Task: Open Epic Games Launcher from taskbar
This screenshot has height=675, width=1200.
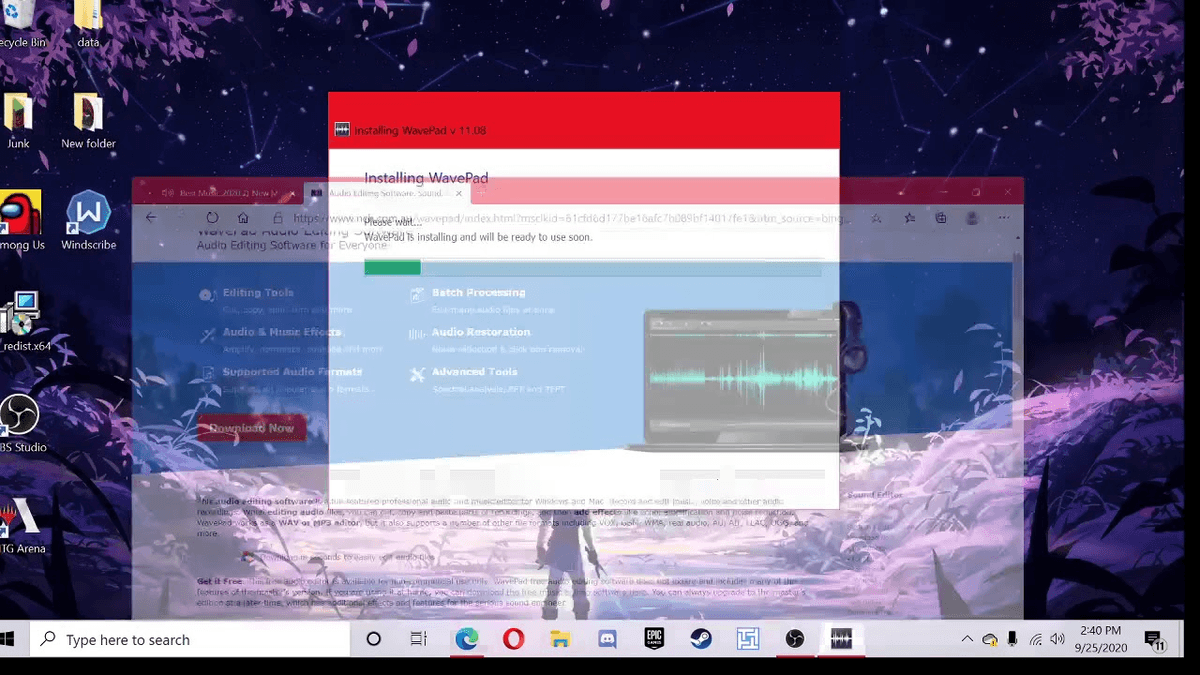Action: 654,640
